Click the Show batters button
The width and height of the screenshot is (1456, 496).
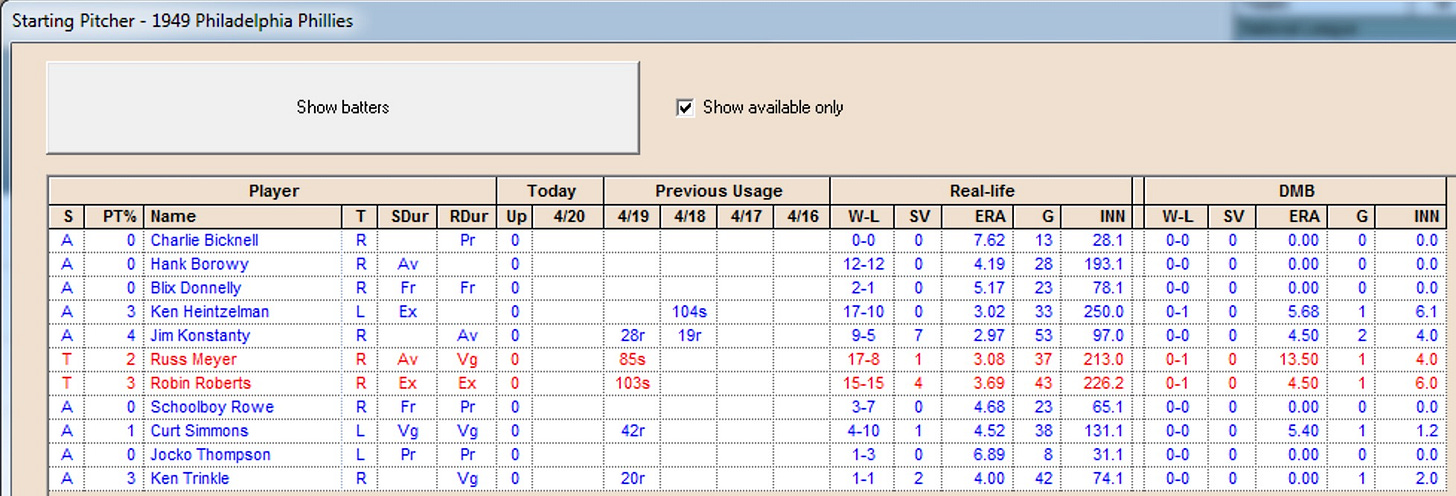(342, 107)
